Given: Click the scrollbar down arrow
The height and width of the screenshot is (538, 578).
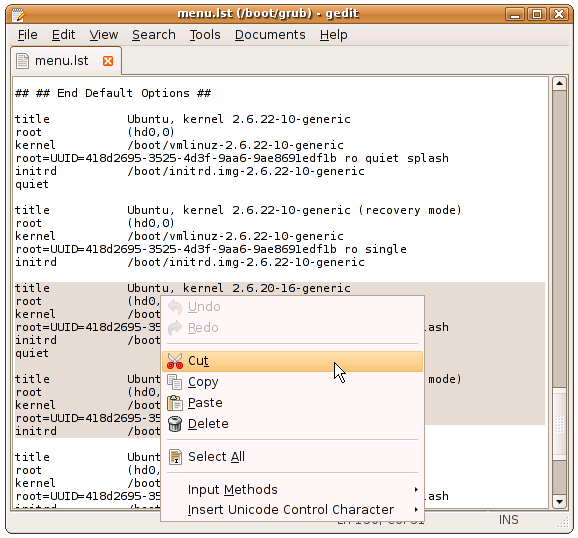Looking at the screenshot, I should [x=559, y=501].
